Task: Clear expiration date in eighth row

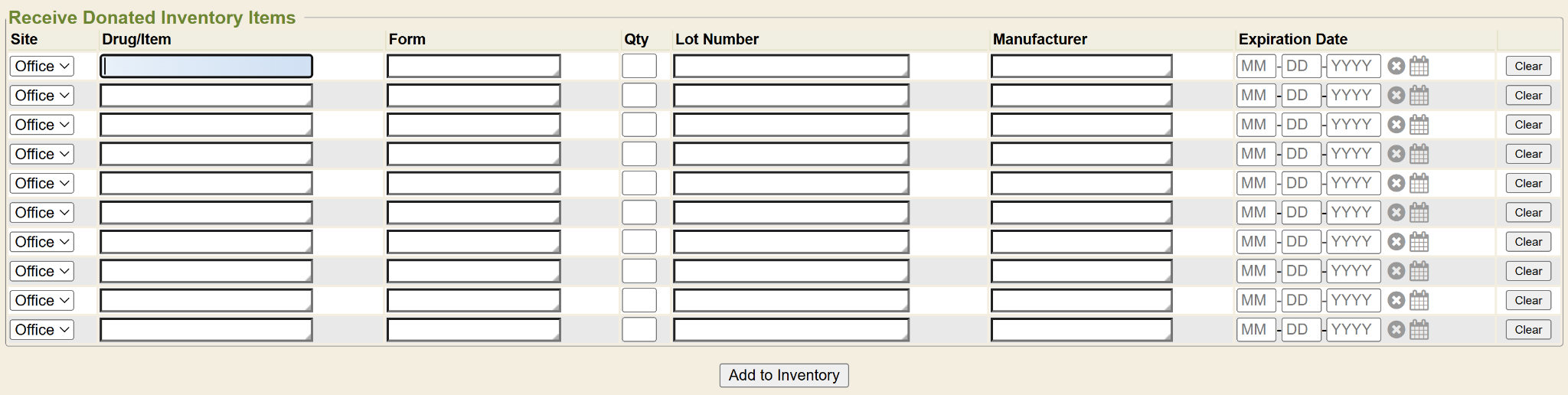Action: click(x=1396, y=271)
